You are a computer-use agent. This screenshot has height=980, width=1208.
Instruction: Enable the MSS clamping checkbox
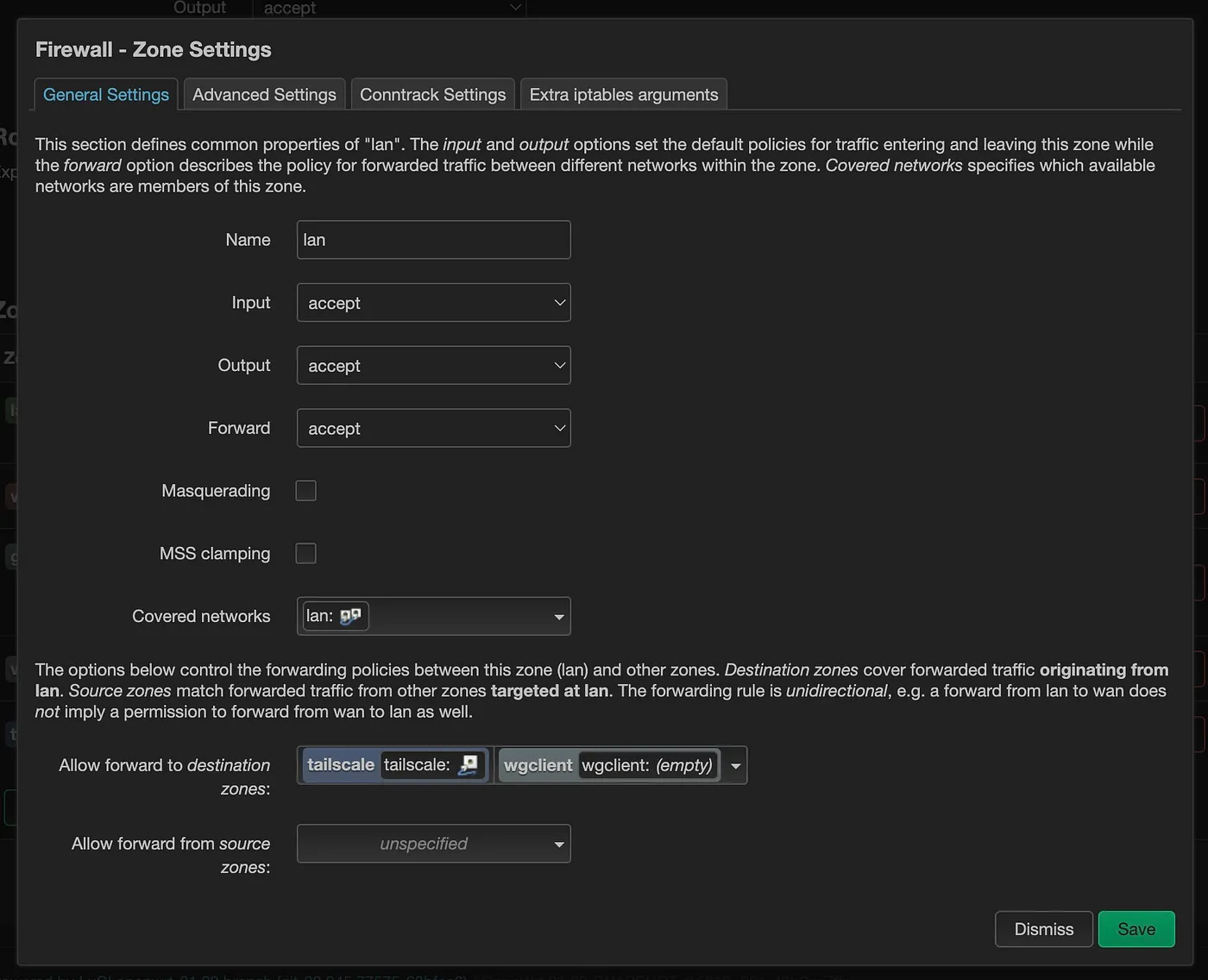point(306,554)
